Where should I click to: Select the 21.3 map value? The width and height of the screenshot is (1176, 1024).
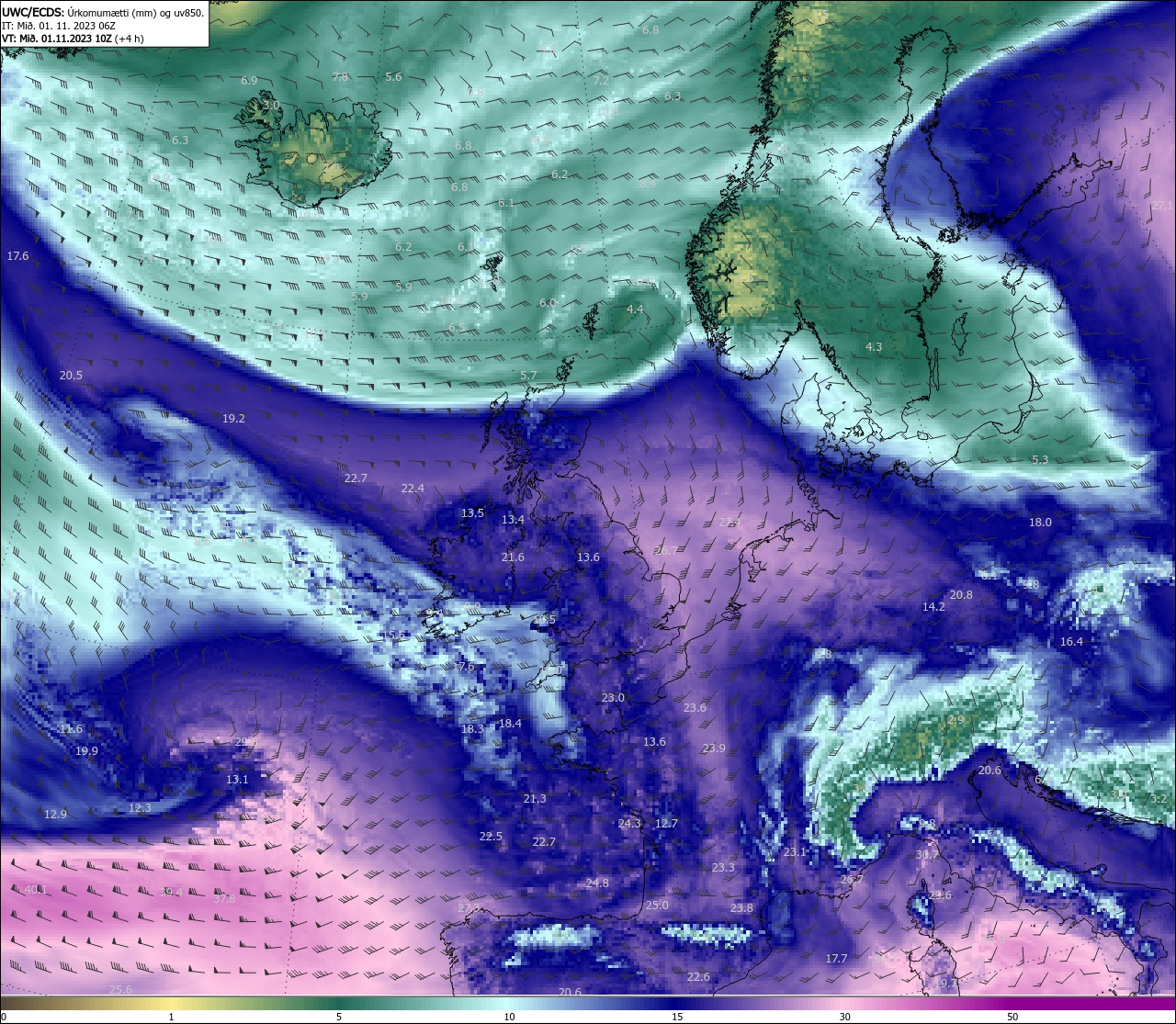535,799
